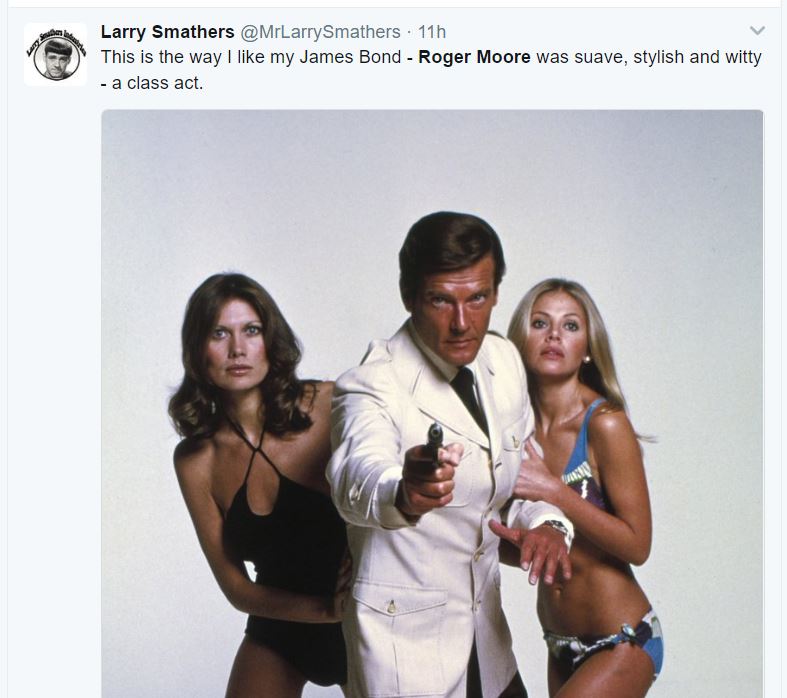Click the blonde woman's pearl earring
The width and height of the screenshot is (787, 698).
tap(587, 359)
